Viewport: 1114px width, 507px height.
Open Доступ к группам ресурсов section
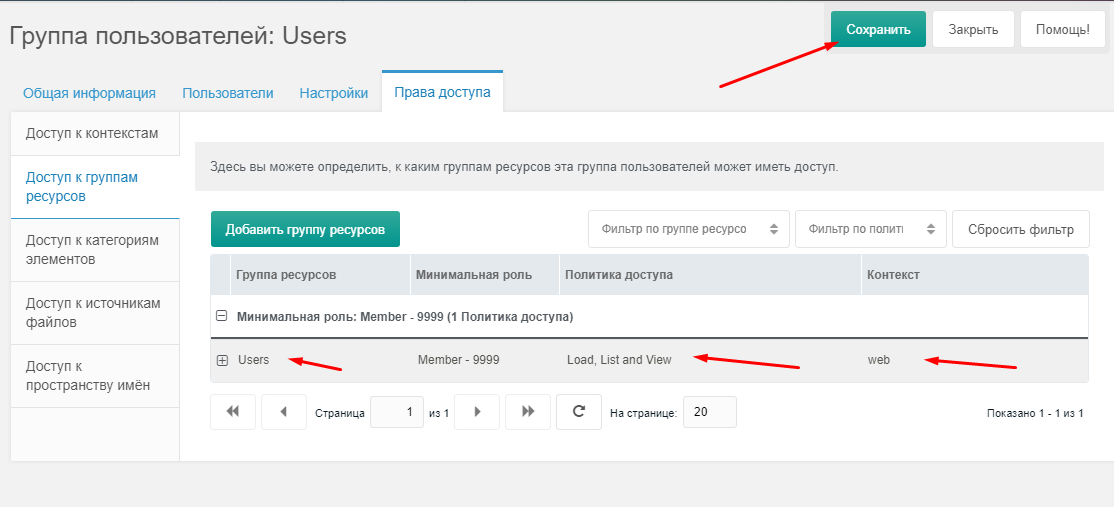pos(95,187)
